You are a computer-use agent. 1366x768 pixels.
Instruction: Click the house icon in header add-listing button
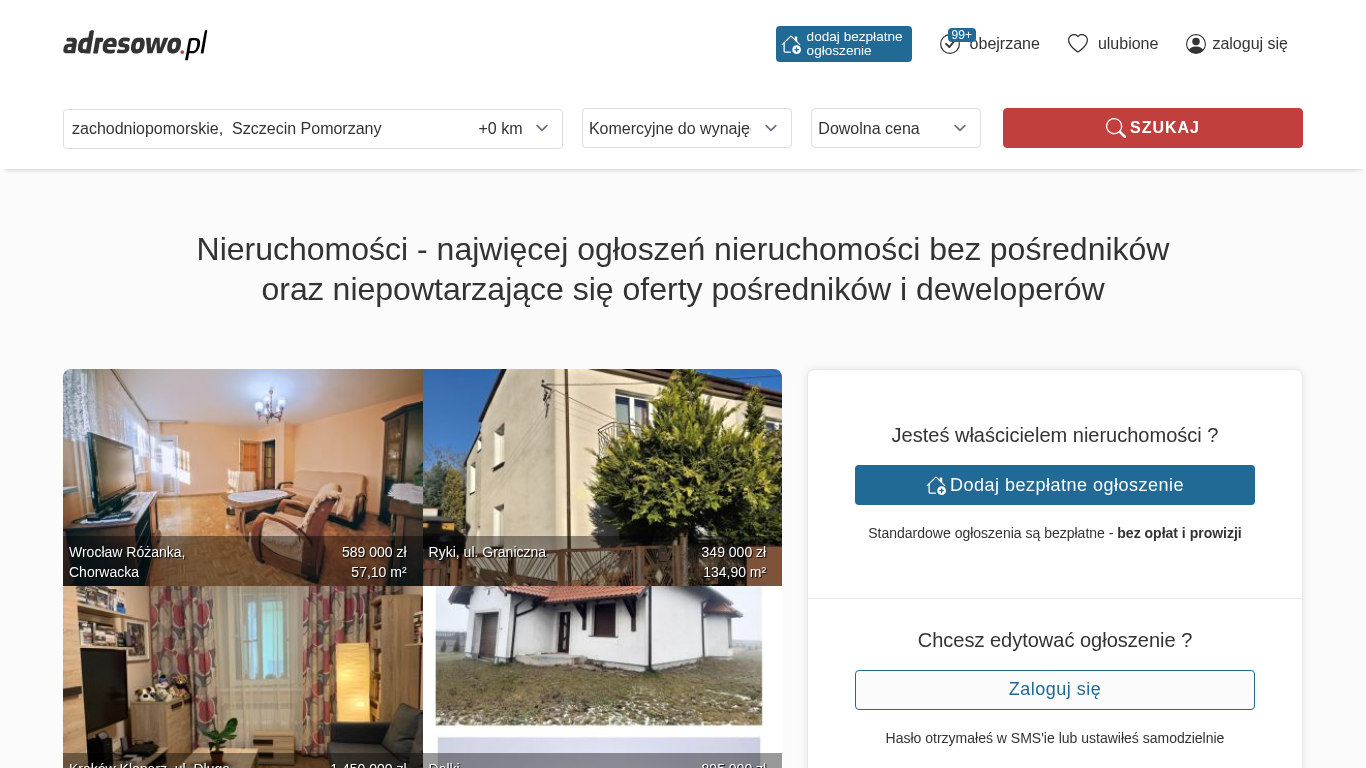791,44
